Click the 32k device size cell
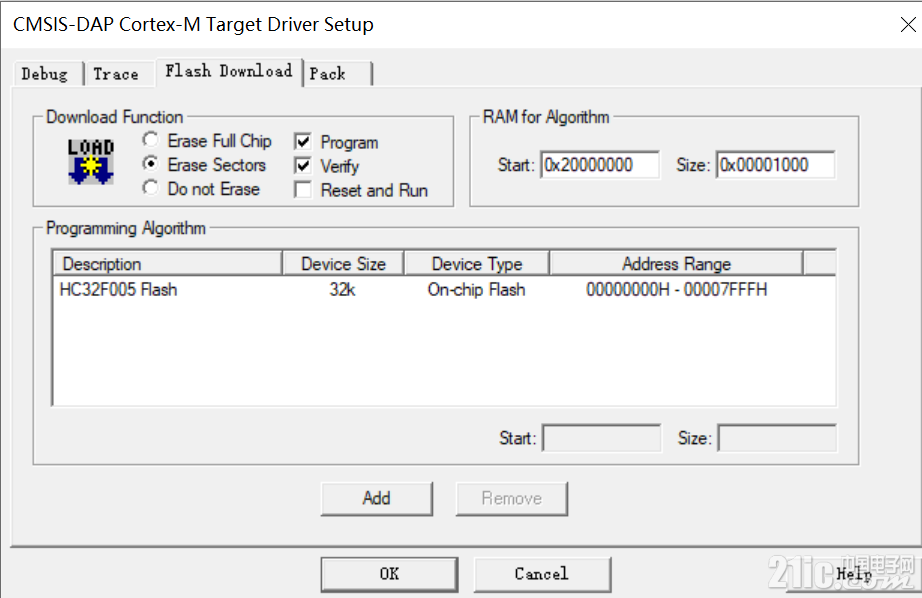The width and height of the screenshot is (922, 598). coord(342,290)
